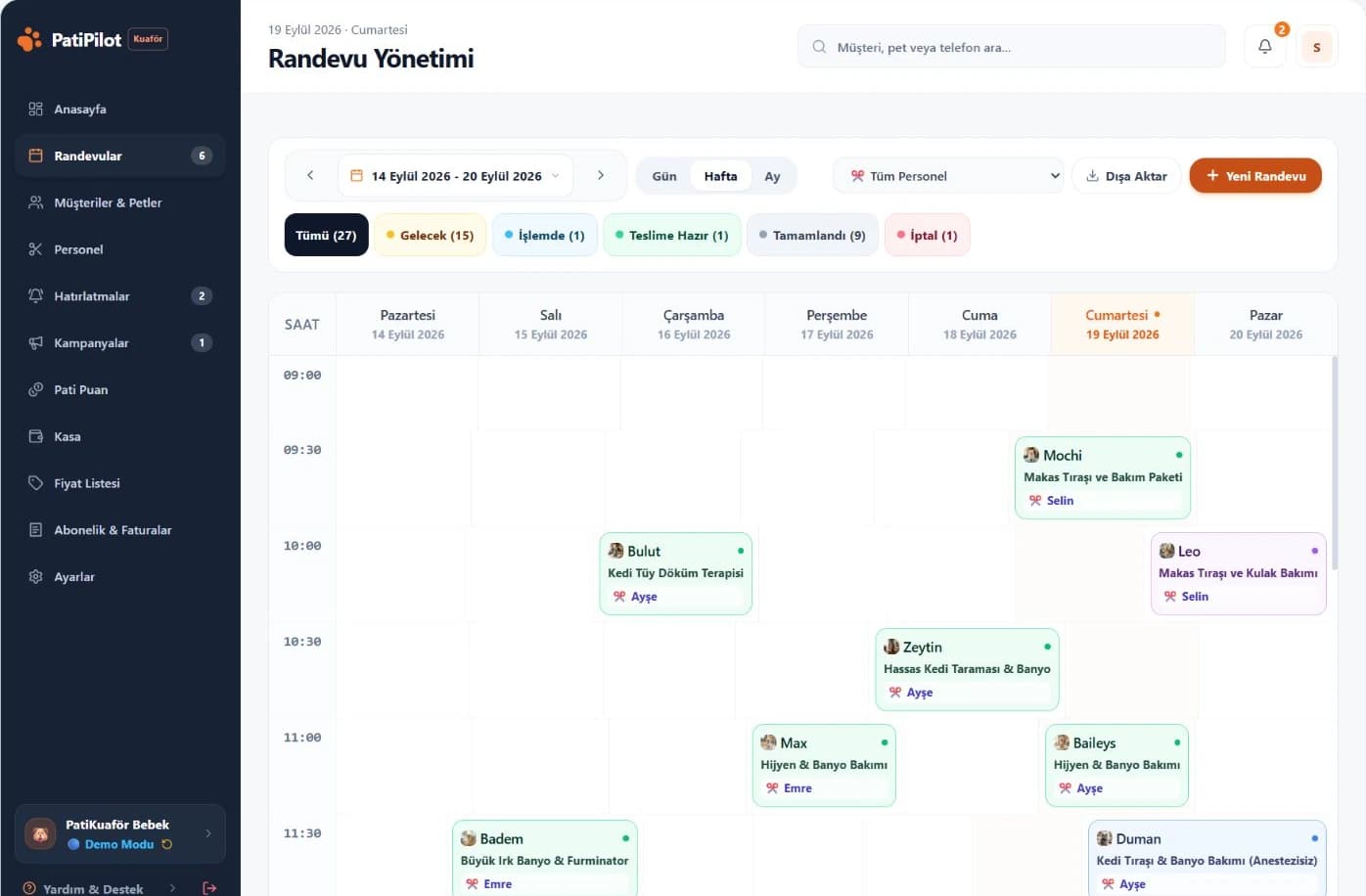Filter by Teslime Hazır (1) status
The image size is (1366, 896).
(x=671, y=235)
